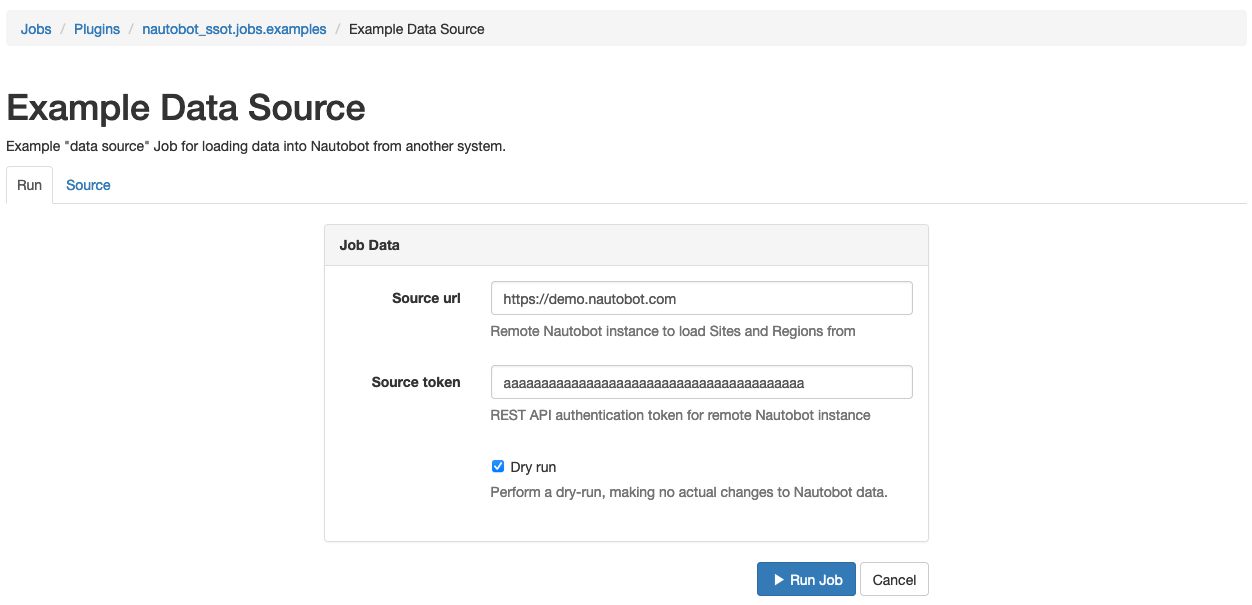Click the Dry run label text
The height and width of the screenshot is (605, 1252).
pyautogui.click(x=533, y=467)
